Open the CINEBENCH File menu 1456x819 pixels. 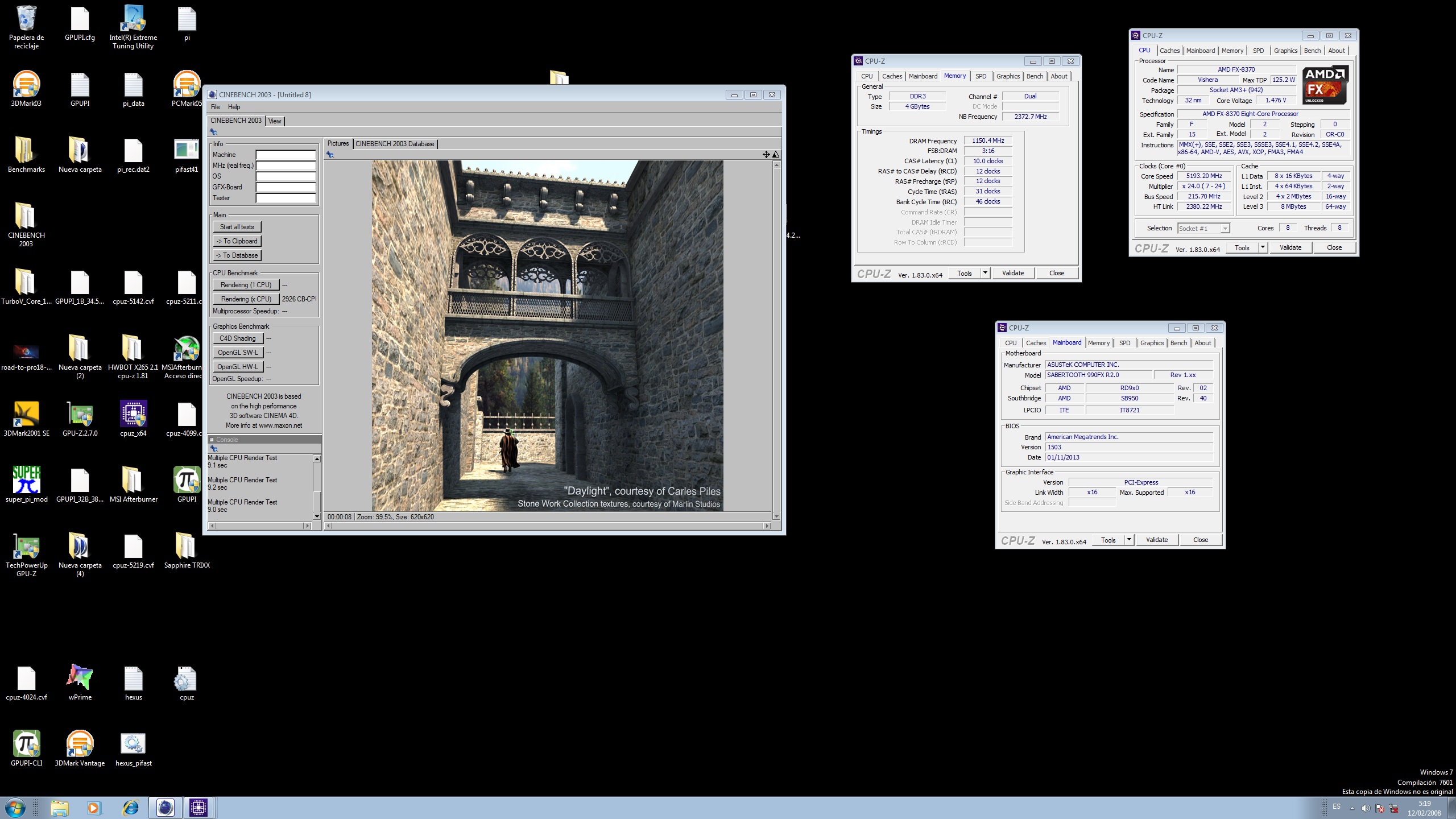tap(215, 107)
